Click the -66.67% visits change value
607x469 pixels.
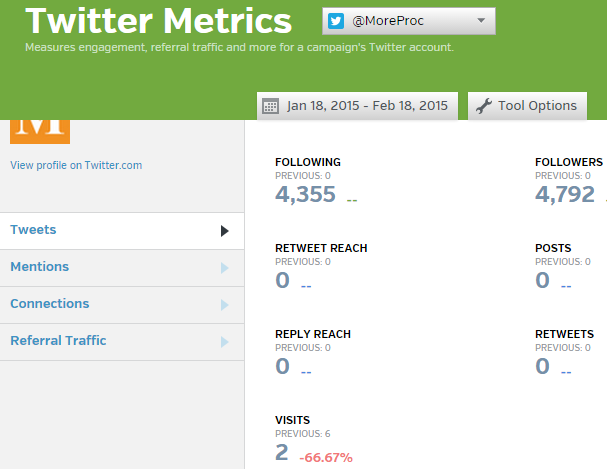326,457
